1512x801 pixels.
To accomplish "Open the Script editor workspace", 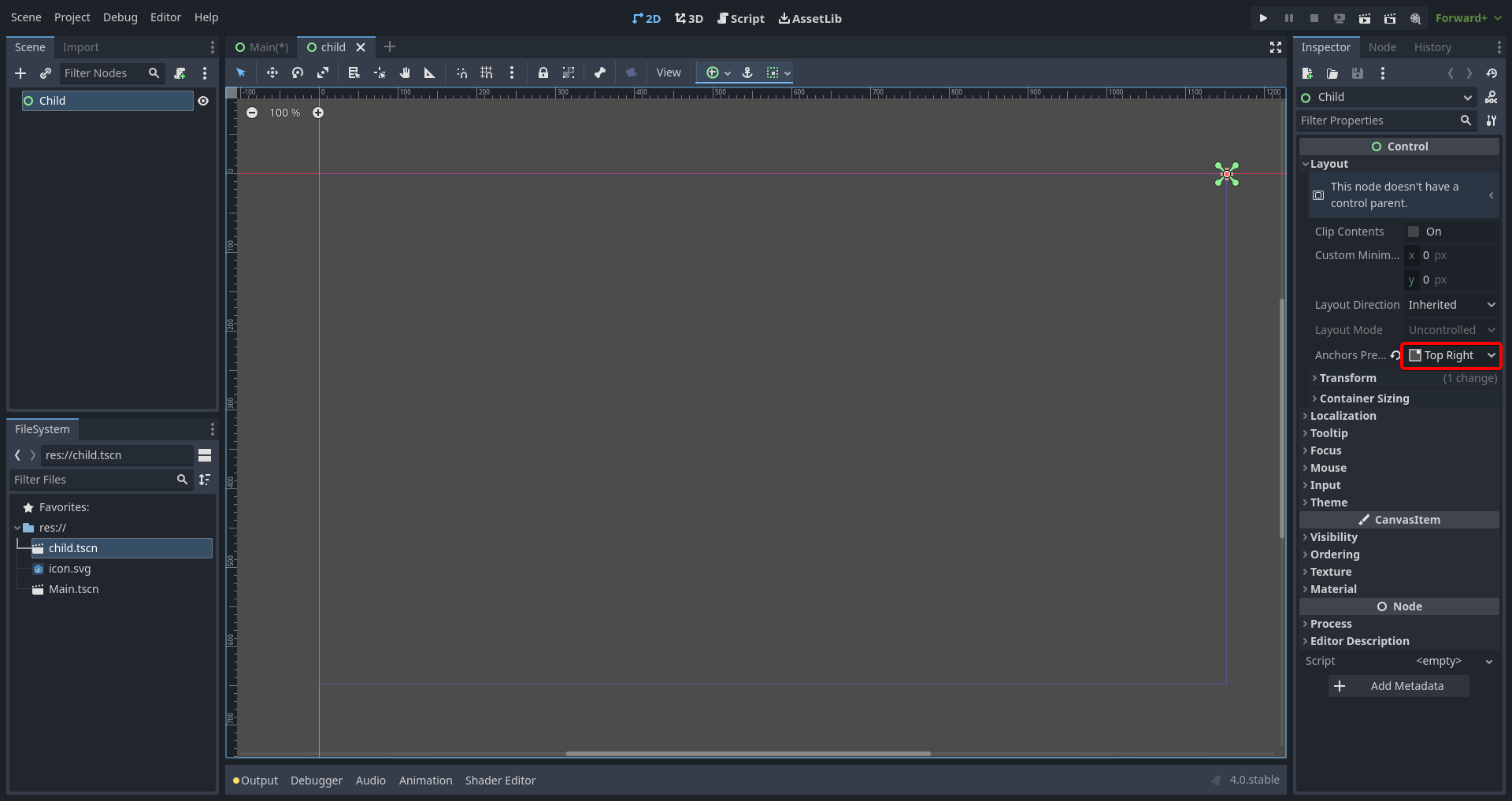I will click(740, 18).
